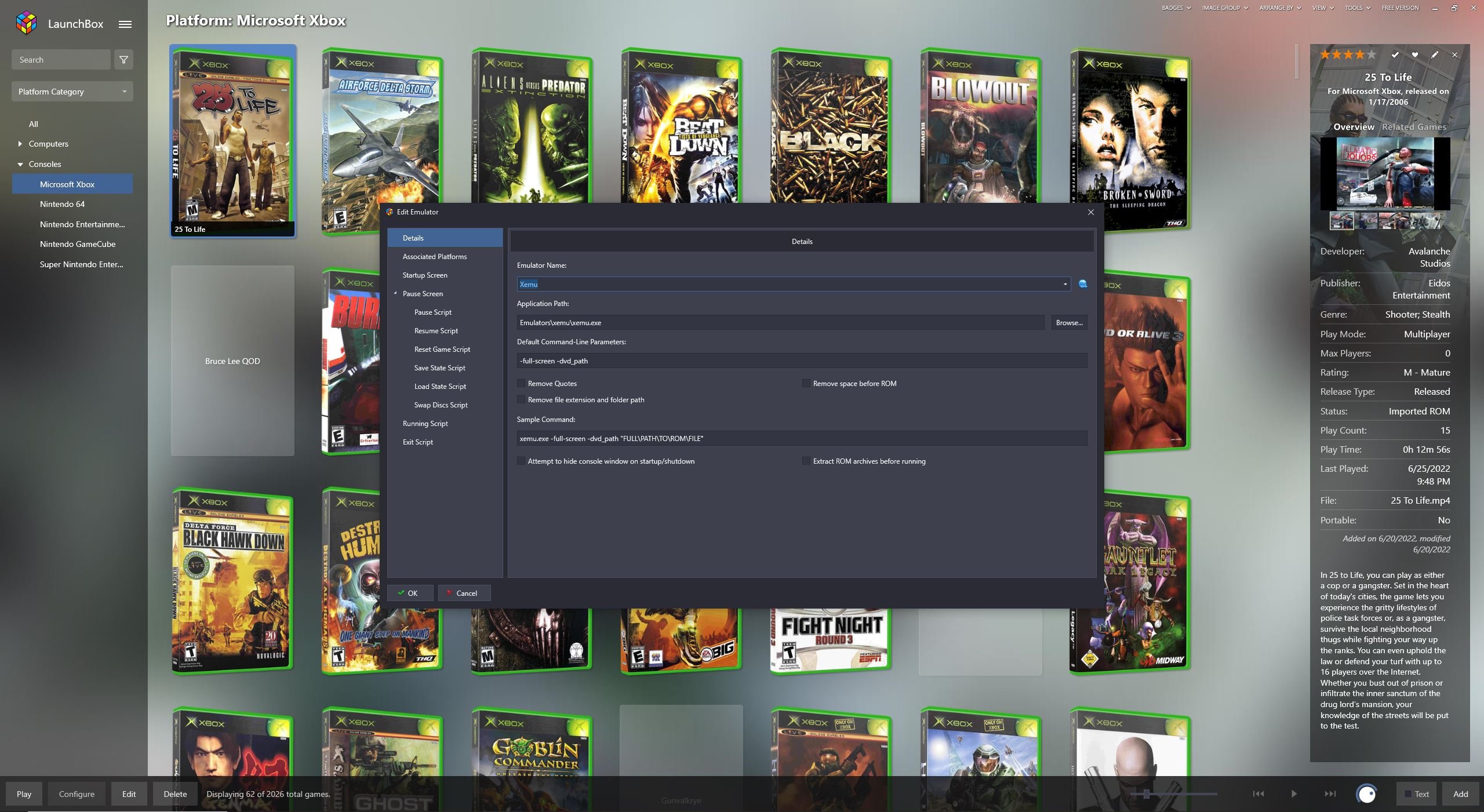Play music with the play button
Image resolution: width=1484 pixels, height=812 pixels.
click(1294, 793)
